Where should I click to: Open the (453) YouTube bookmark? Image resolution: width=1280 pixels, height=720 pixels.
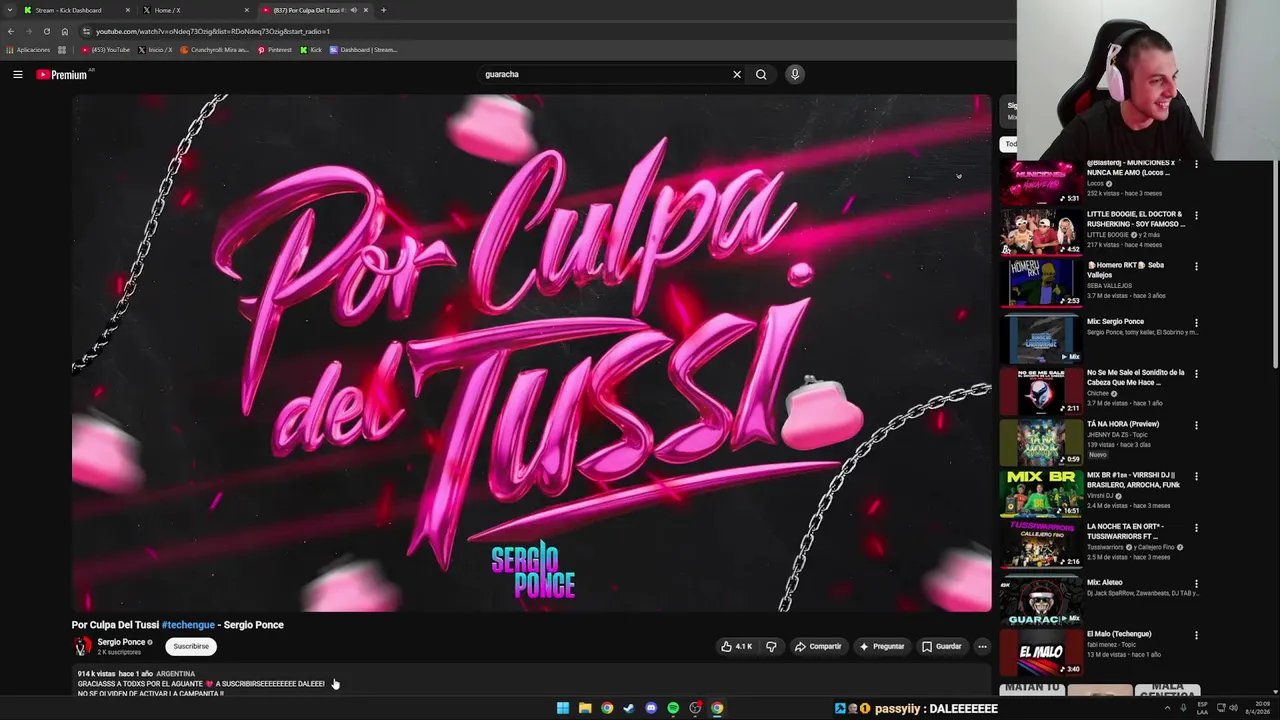pos(106,50)
